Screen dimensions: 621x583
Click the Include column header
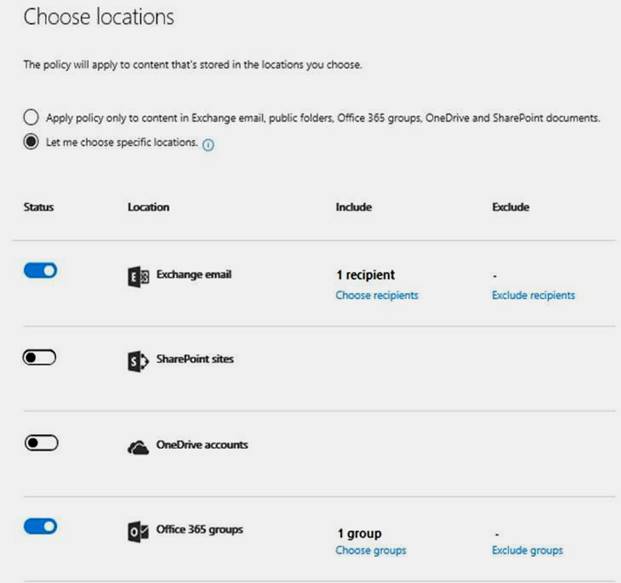tap(353, 207)
